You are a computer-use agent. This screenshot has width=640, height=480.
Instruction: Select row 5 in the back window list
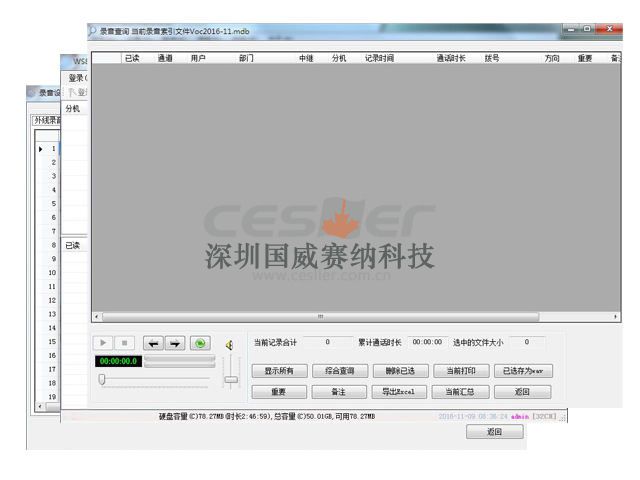point(48,204)
